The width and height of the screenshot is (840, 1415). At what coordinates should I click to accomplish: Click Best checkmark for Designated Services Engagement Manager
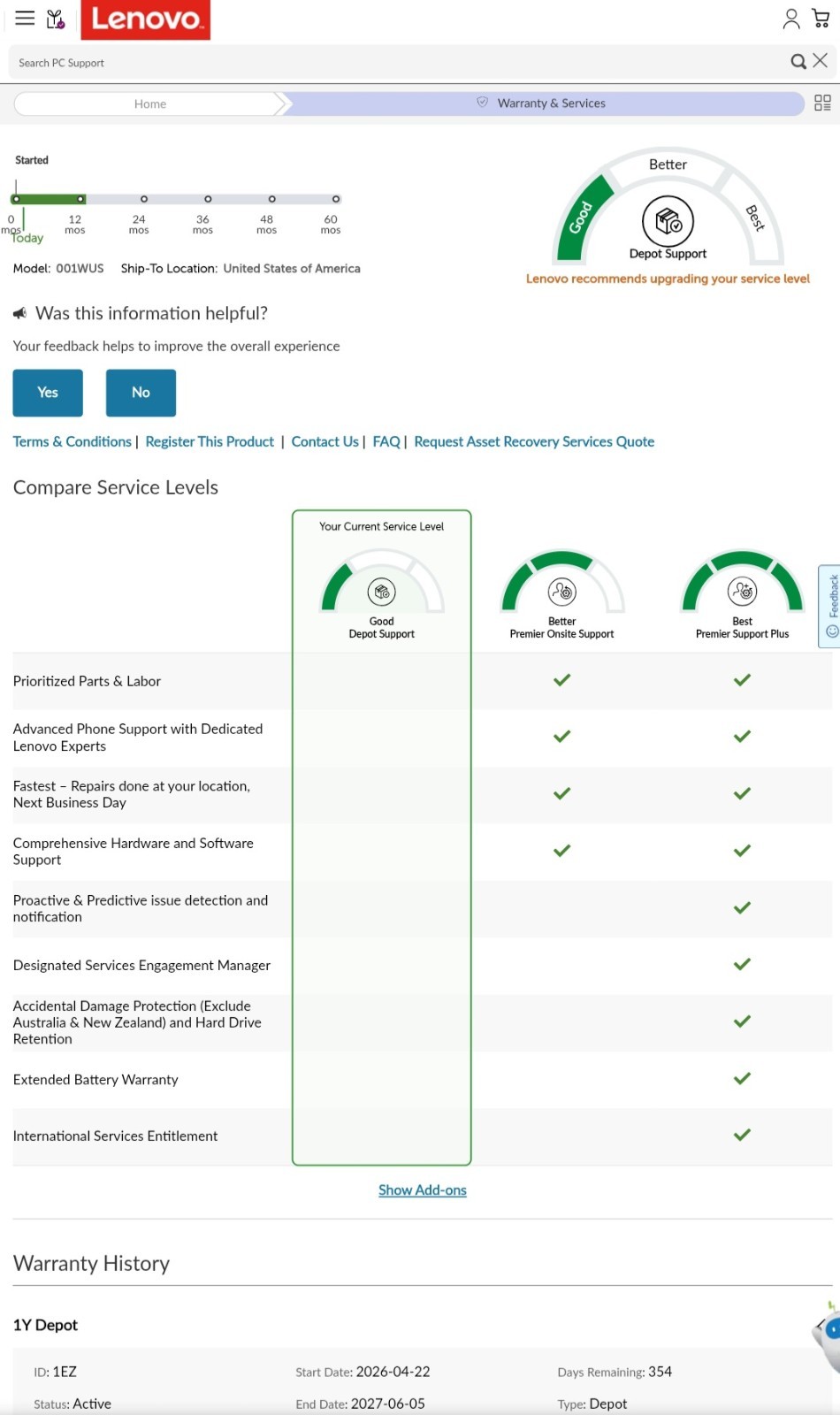(742, 965)
